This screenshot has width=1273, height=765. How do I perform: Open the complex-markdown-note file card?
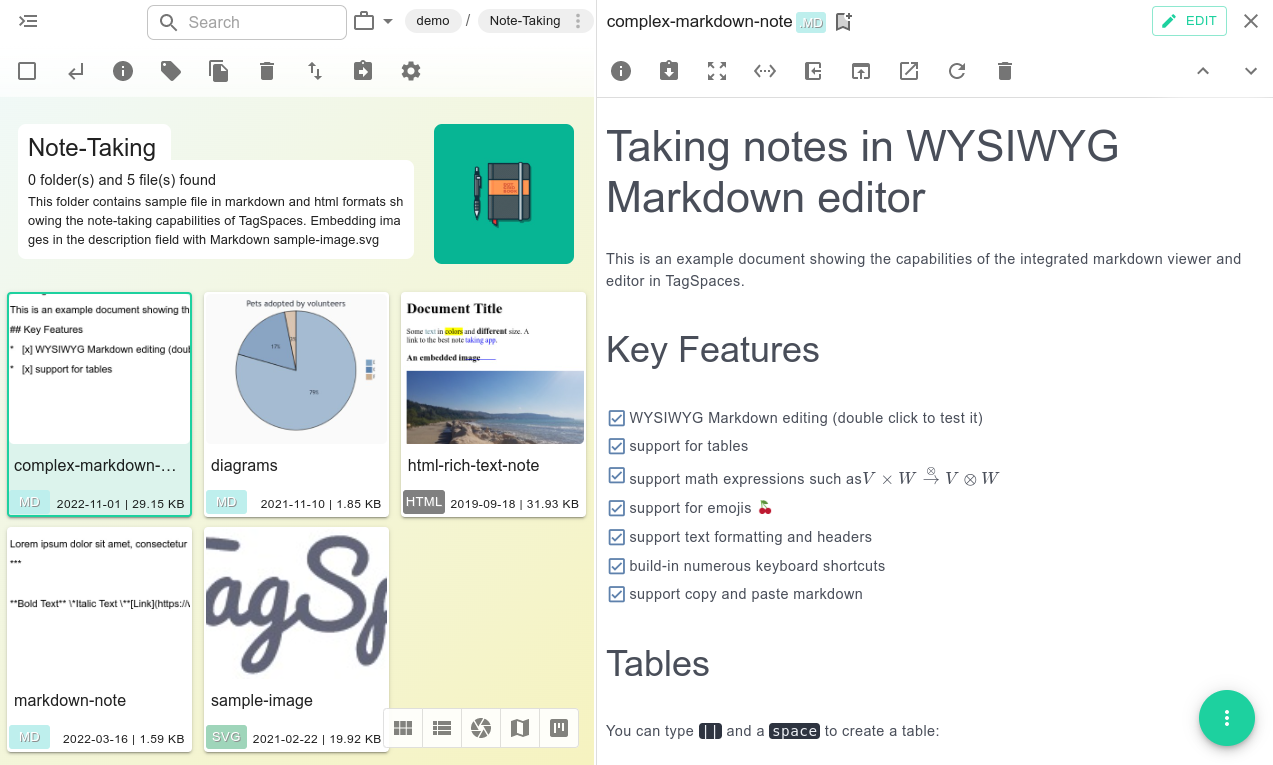99,404
